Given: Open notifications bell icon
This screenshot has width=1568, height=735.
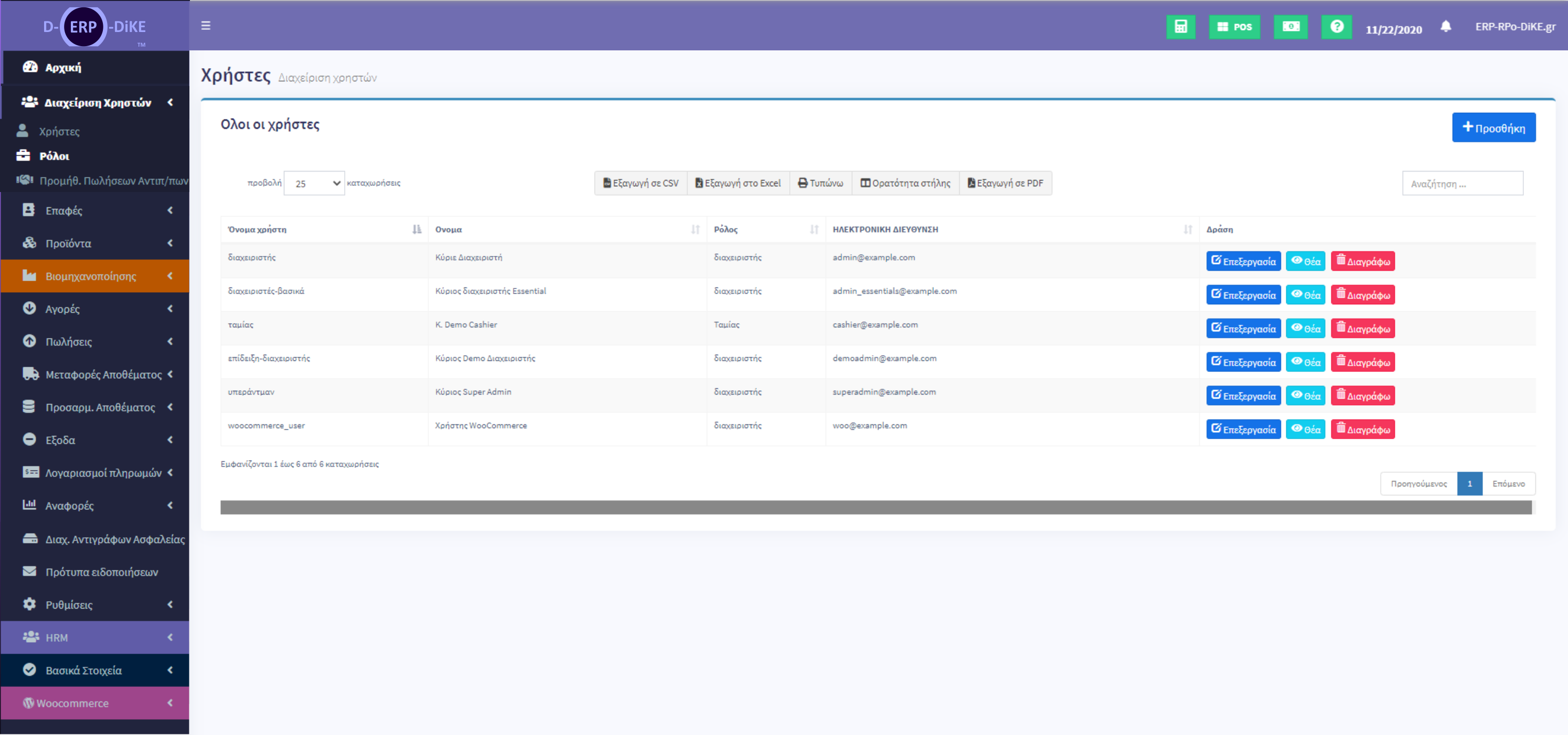Looking at the screenshot, I should [x=1446, y=26].
